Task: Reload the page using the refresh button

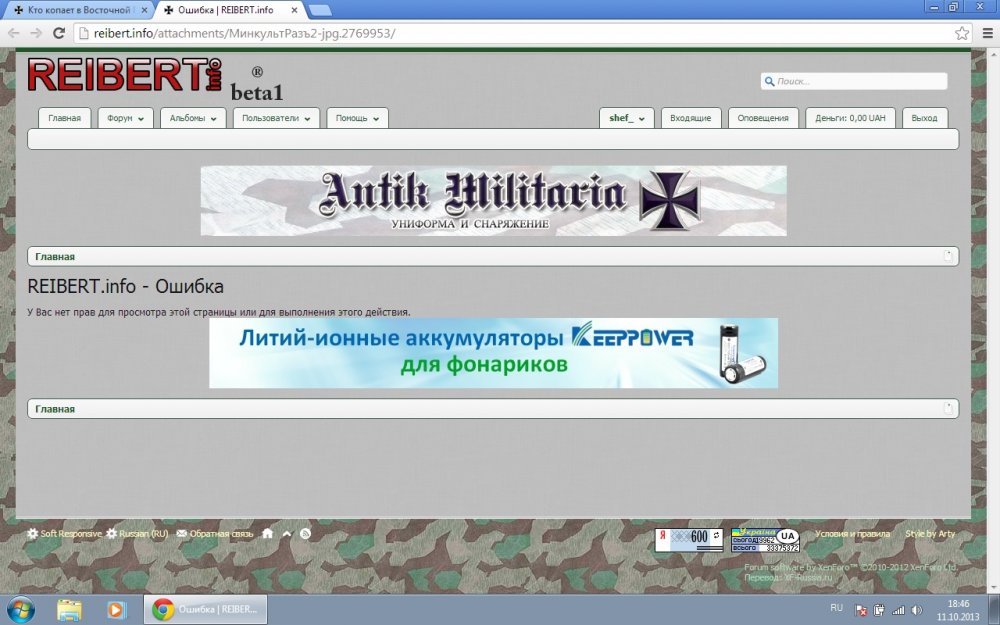Action: pos(59,33)
